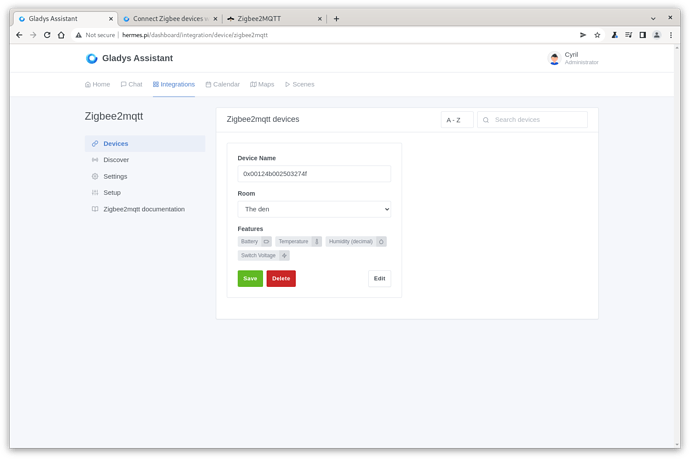The height and width of the screenshot is (459, 690).
Task: Click the search magnifier icon
Action: coord(486,120)
